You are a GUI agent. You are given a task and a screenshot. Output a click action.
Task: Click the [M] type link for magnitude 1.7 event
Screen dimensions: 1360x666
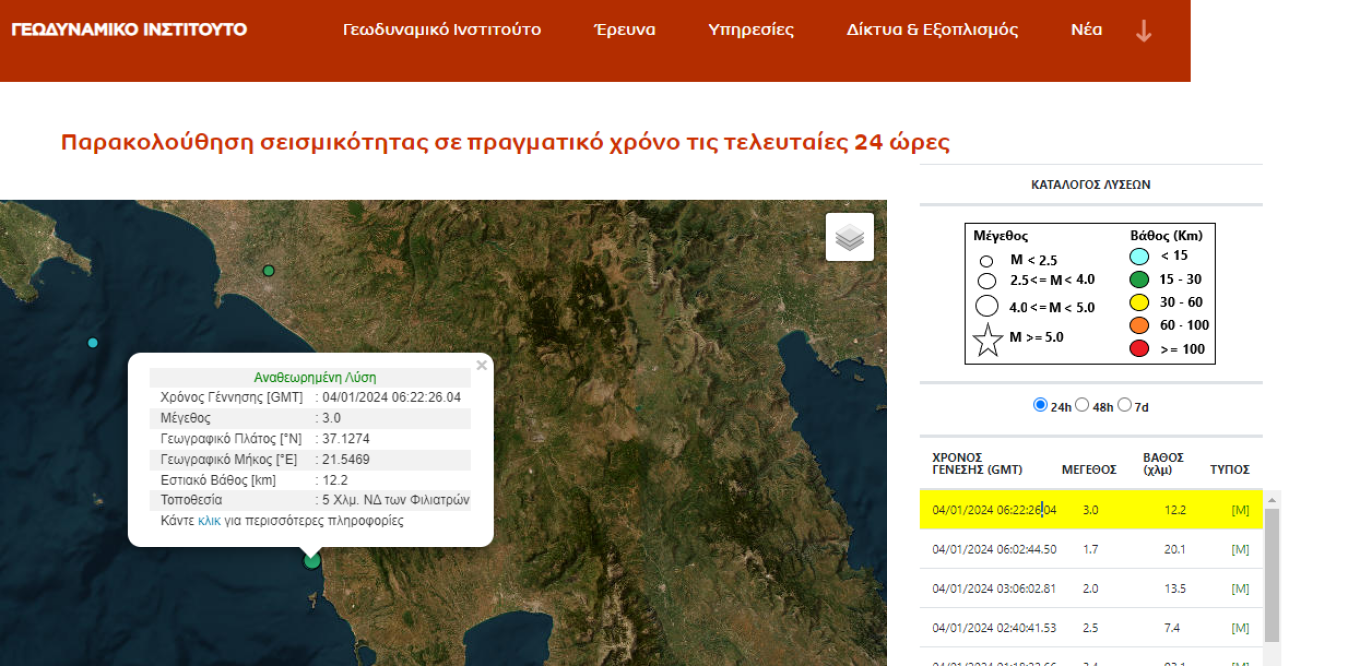pos(1240,550)
